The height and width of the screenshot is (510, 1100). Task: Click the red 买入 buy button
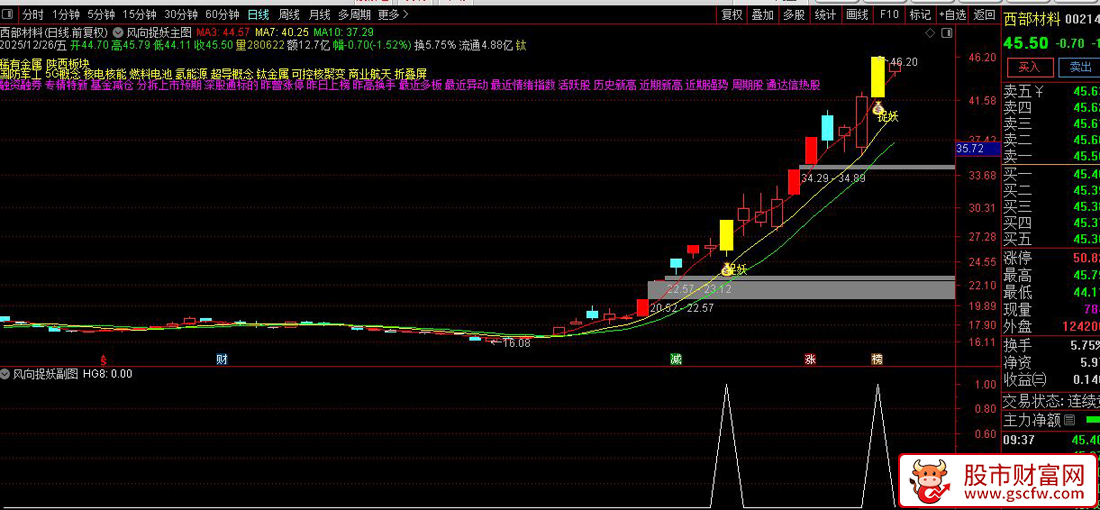point(1029,67)
